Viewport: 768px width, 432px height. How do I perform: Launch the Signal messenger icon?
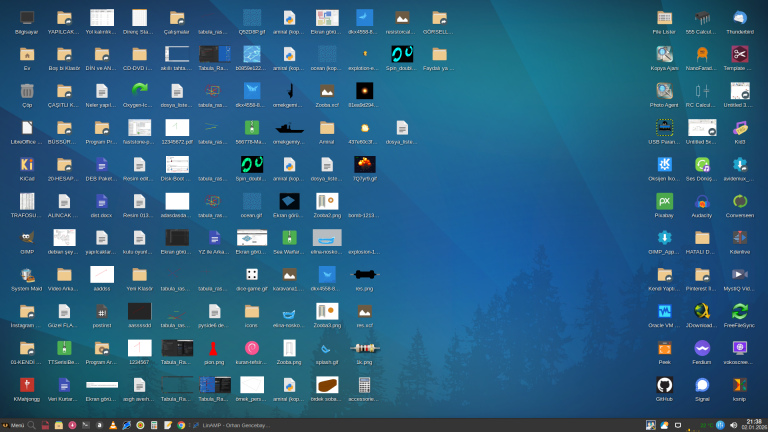702,385
